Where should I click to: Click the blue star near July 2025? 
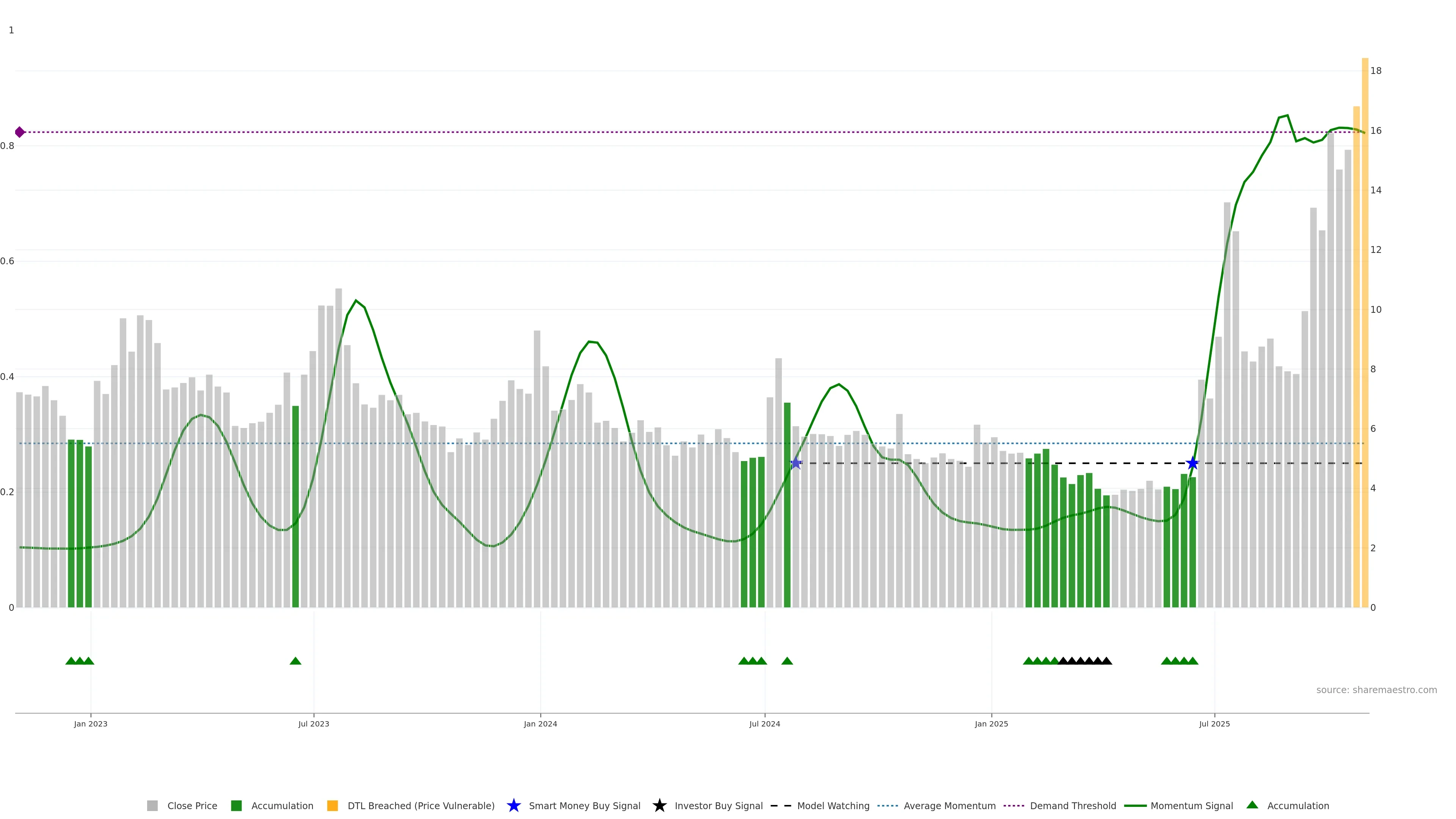[x=1192, y=463]
